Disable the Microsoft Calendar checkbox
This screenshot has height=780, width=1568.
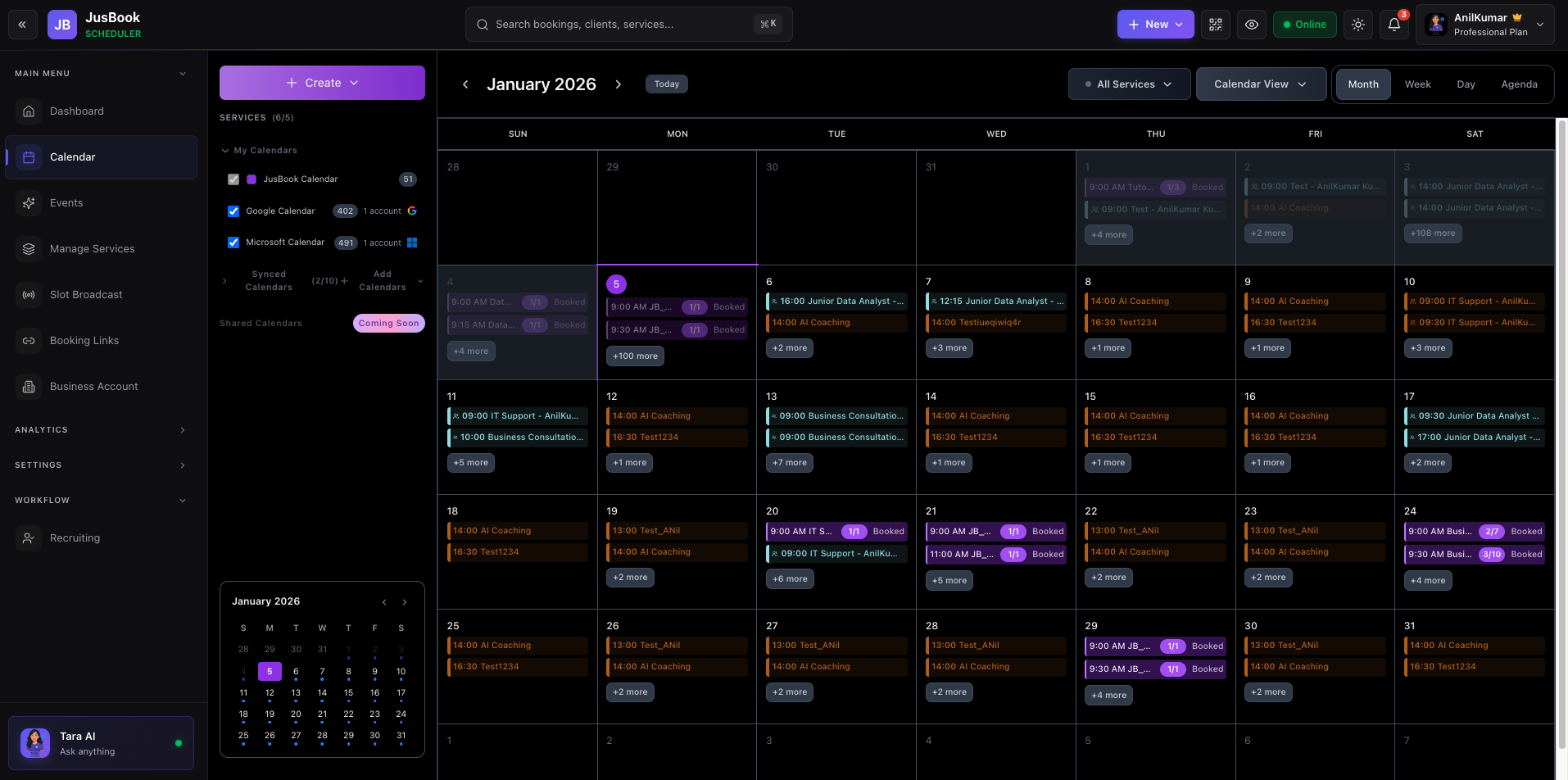(233, 242)
